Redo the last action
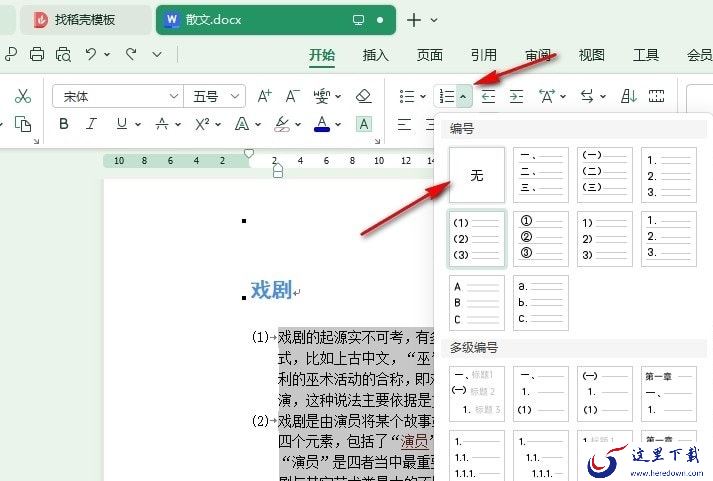 click(x=131, y=54)
